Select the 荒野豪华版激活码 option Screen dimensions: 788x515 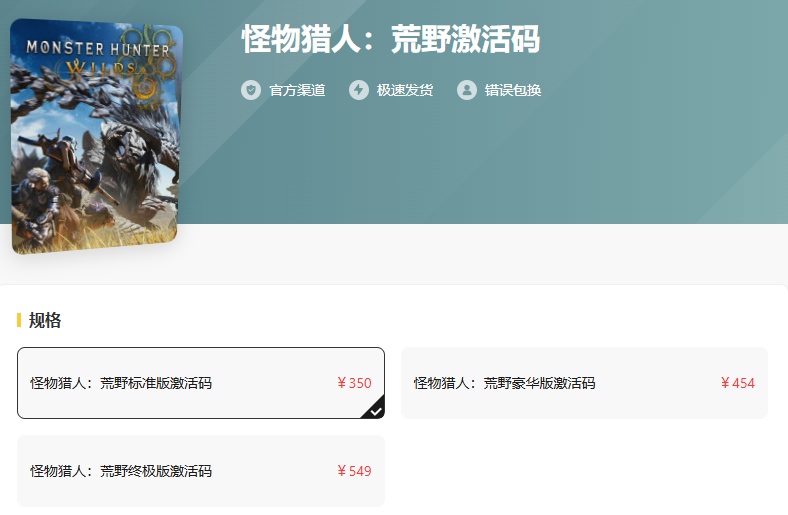(584, 383)
